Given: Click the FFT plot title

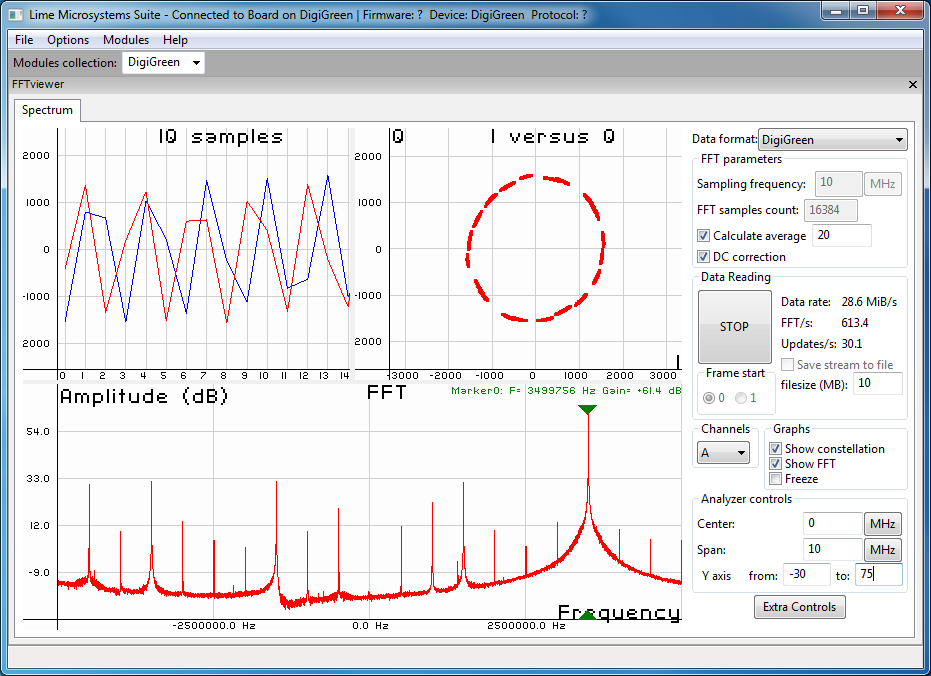Looking at the screenshot, I should [x=387, y=392].
